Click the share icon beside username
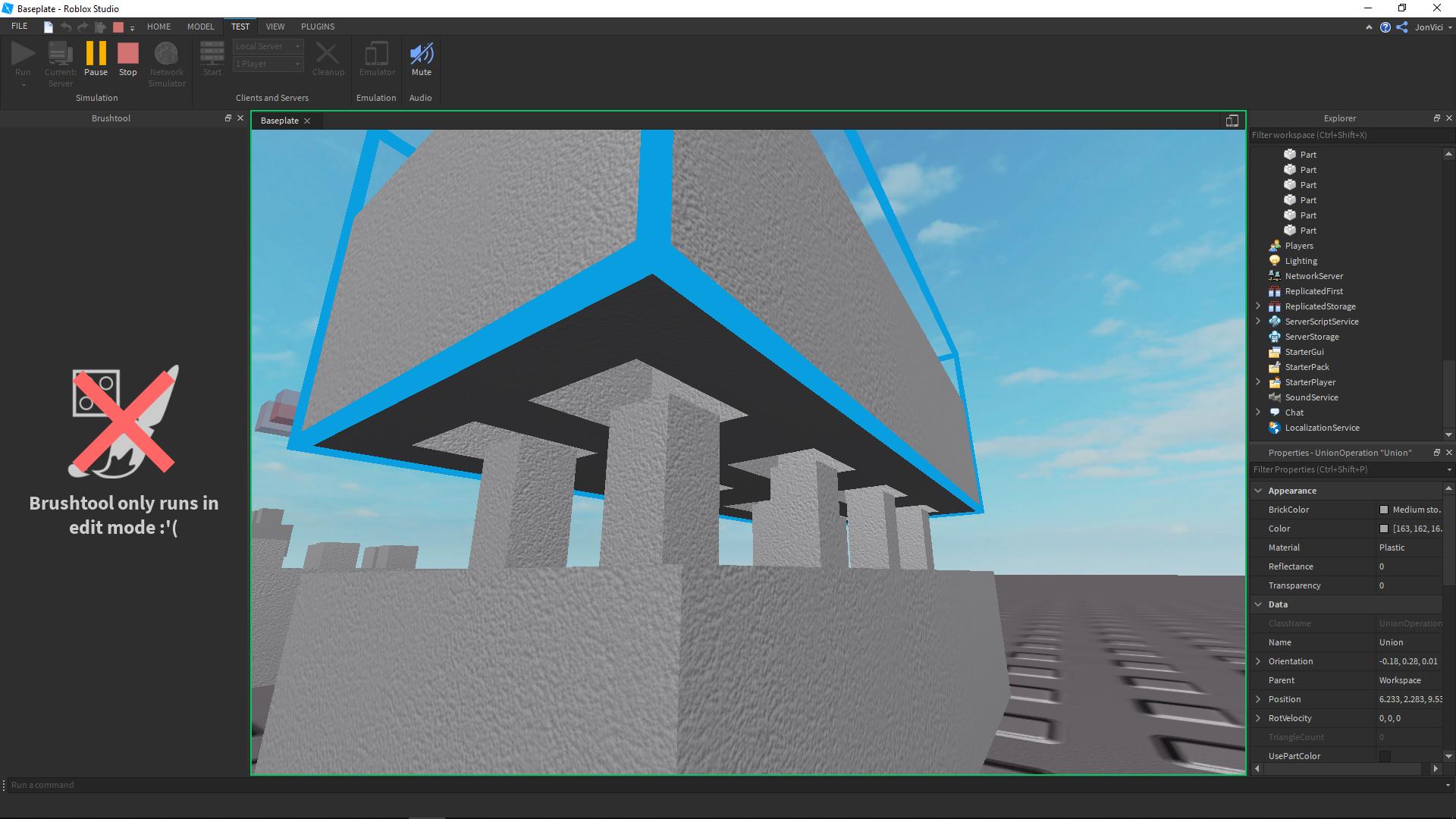This screenshot has height=819, width=1456. pos(1402,27)
